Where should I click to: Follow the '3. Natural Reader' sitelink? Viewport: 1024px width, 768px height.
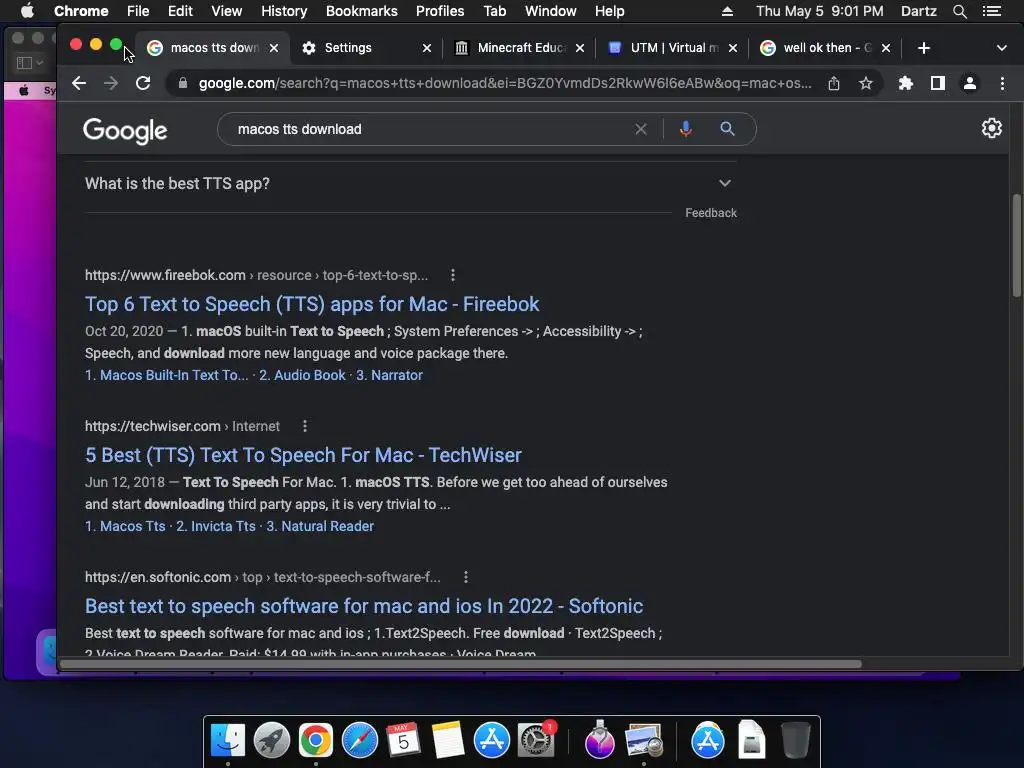[320, 526]
